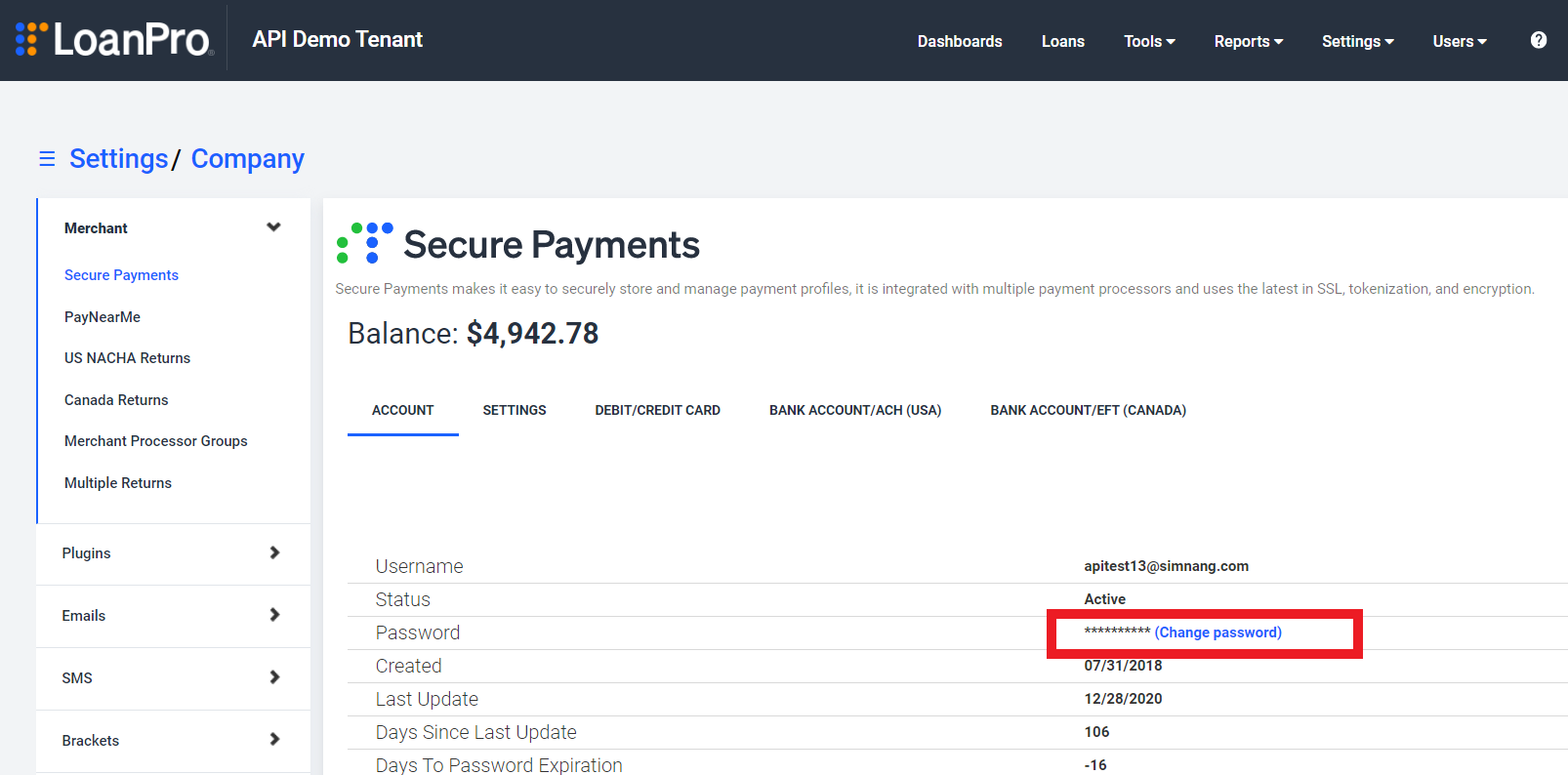1568x775 pixels.
Task: Open the BANK ACCOUNT/ACH (USA) tab
Action: pyautogui.click(x=855, y=410)
